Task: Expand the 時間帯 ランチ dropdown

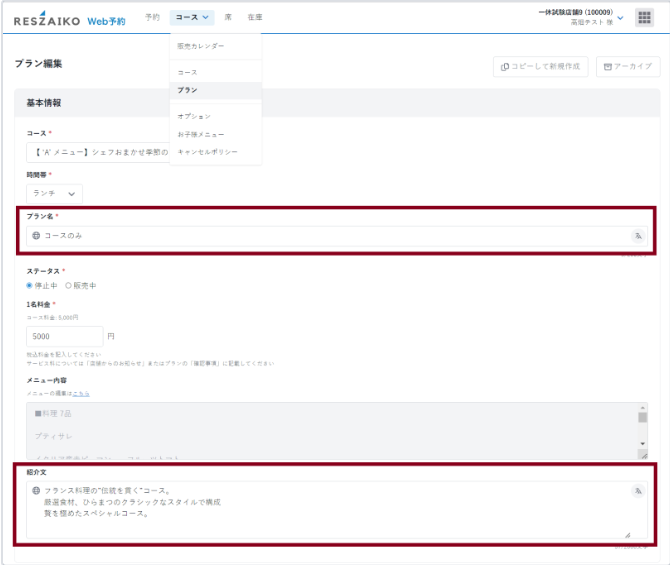Action: point(55,193)
